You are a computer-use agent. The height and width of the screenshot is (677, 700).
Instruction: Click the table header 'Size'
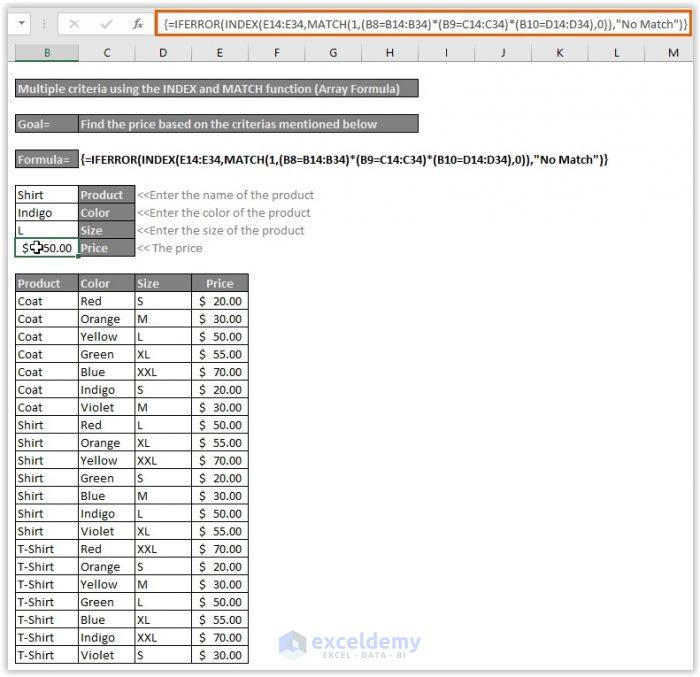point(163,283)
